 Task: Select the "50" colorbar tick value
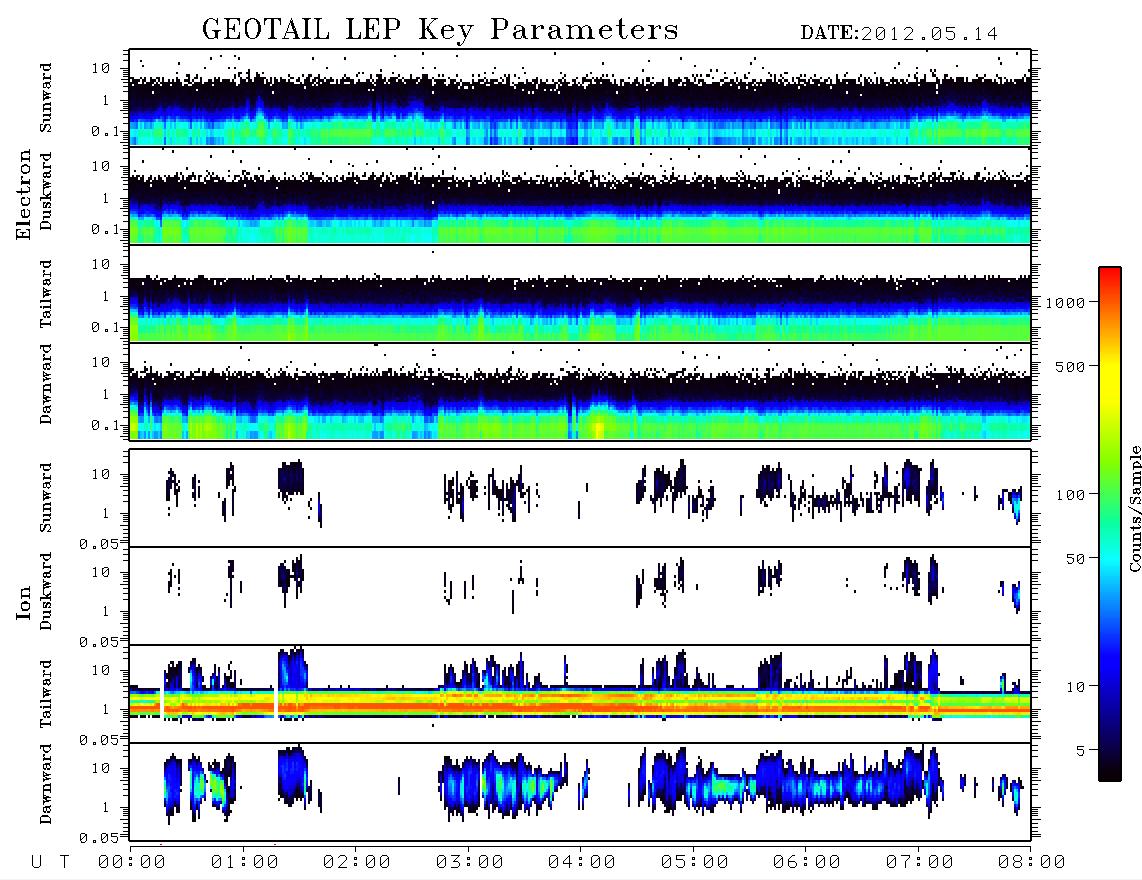point(1075,559)
